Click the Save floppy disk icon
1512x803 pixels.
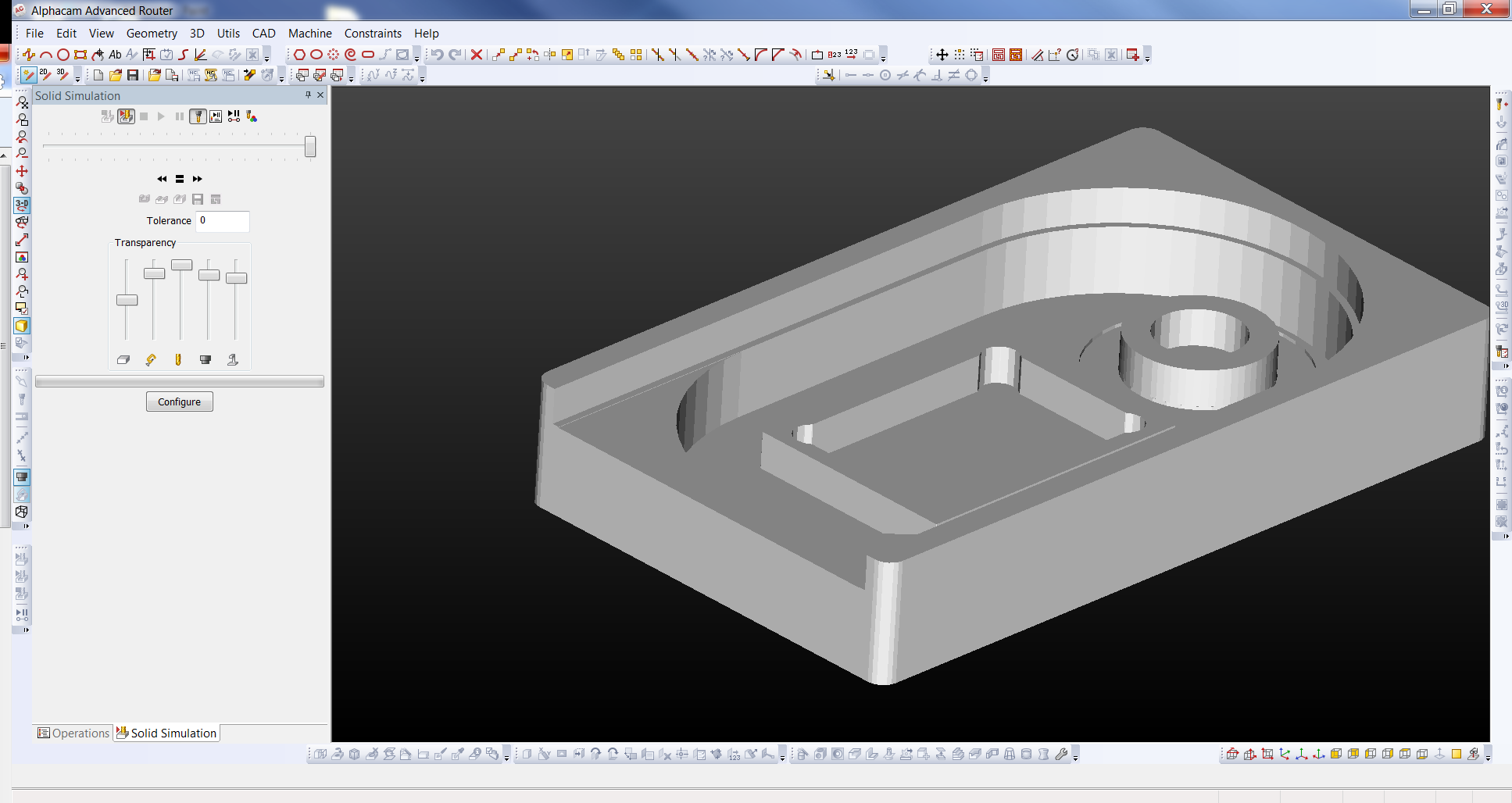[x=133, y=75]
